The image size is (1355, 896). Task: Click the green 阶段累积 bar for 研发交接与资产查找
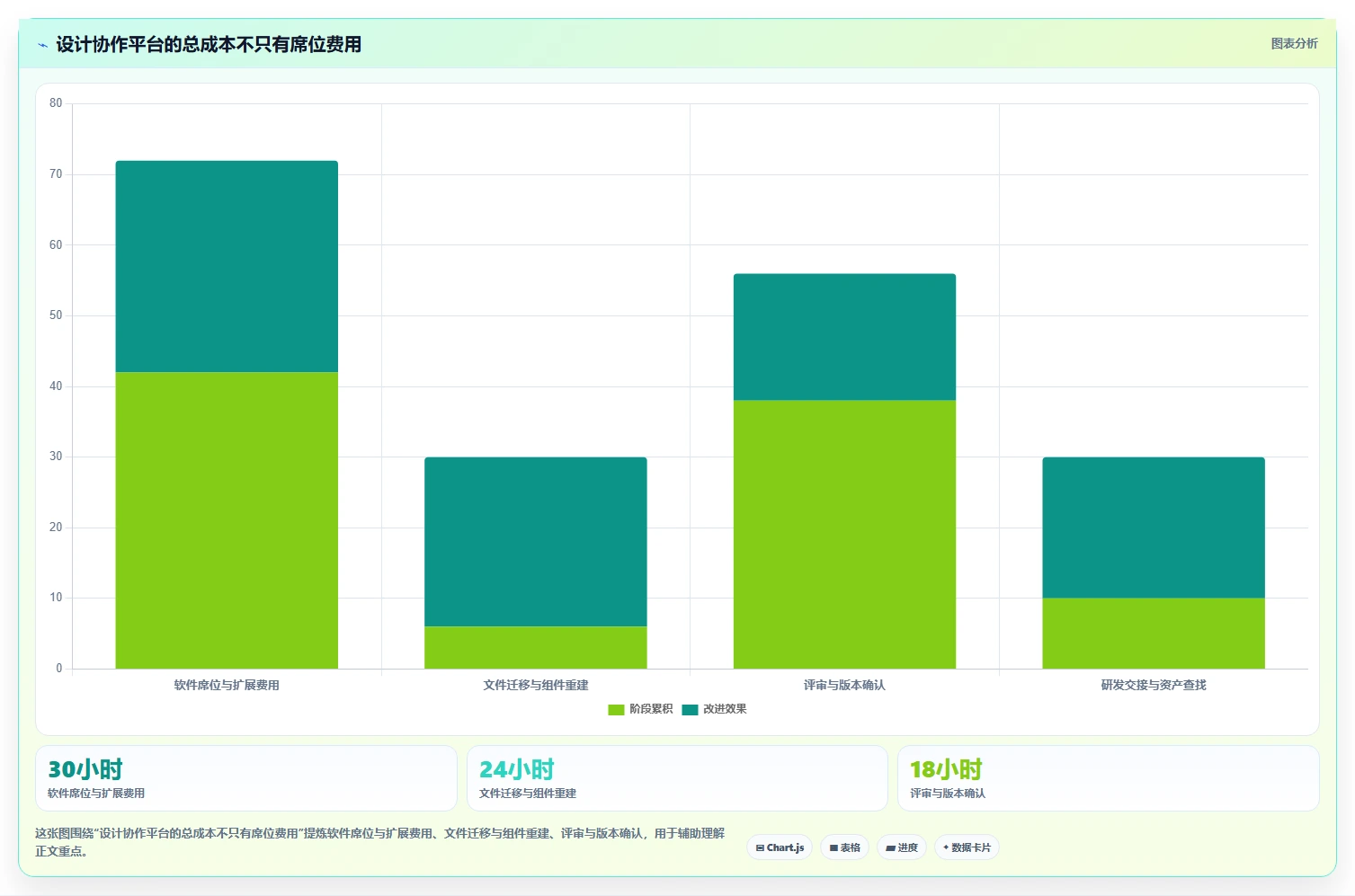(1154, 634)
